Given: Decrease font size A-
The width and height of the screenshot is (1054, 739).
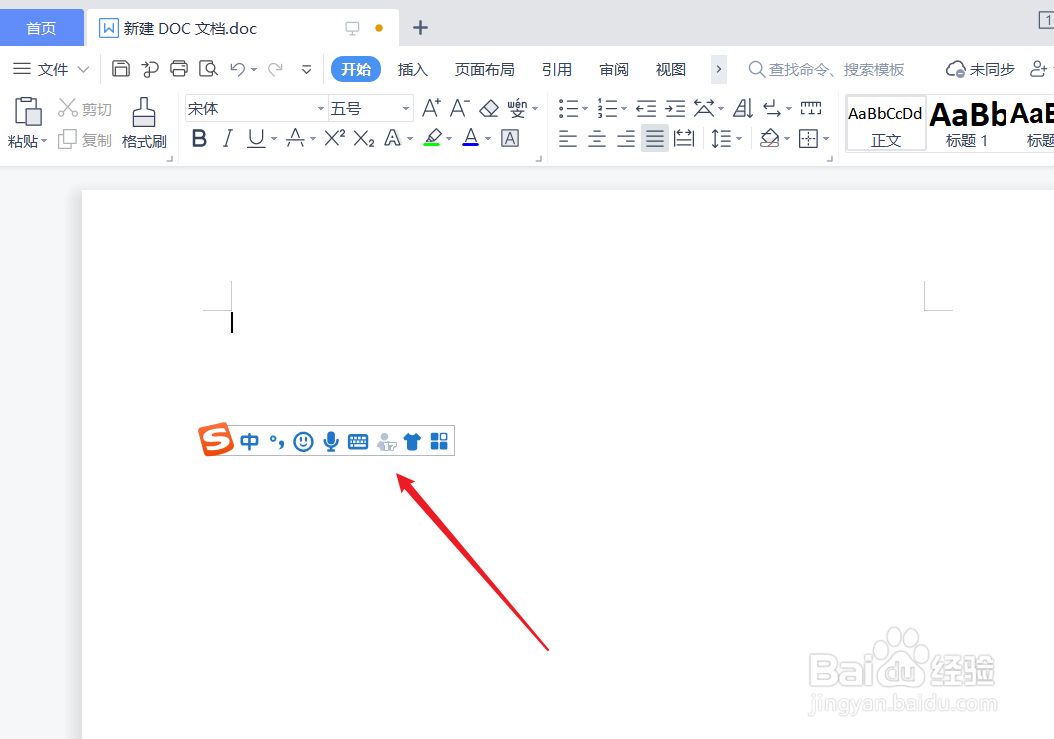Looking at the screenshot, I should 459,108.
